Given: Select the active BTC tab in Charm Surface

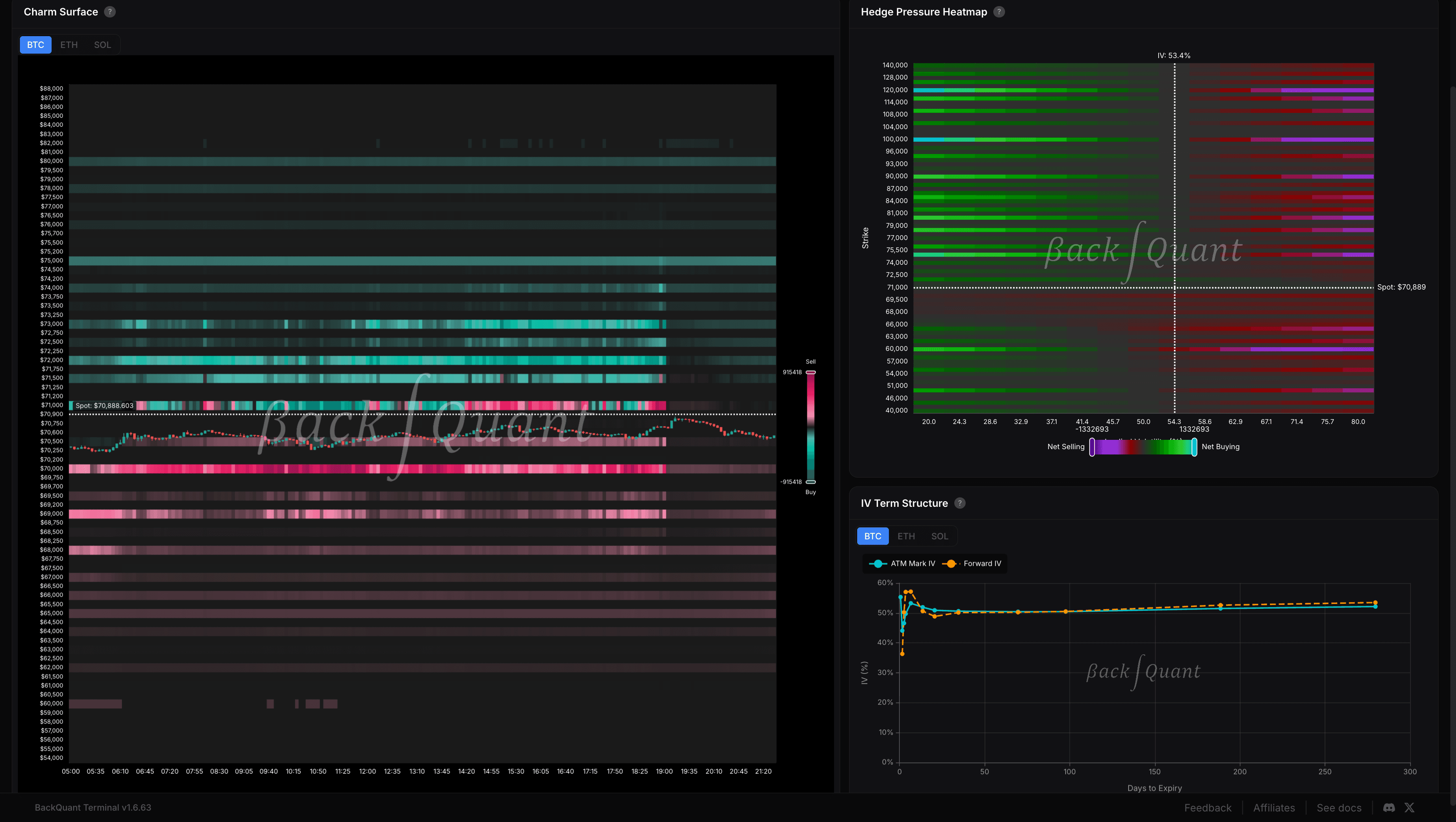Looking at the screenshot, I should click(35, 45).
